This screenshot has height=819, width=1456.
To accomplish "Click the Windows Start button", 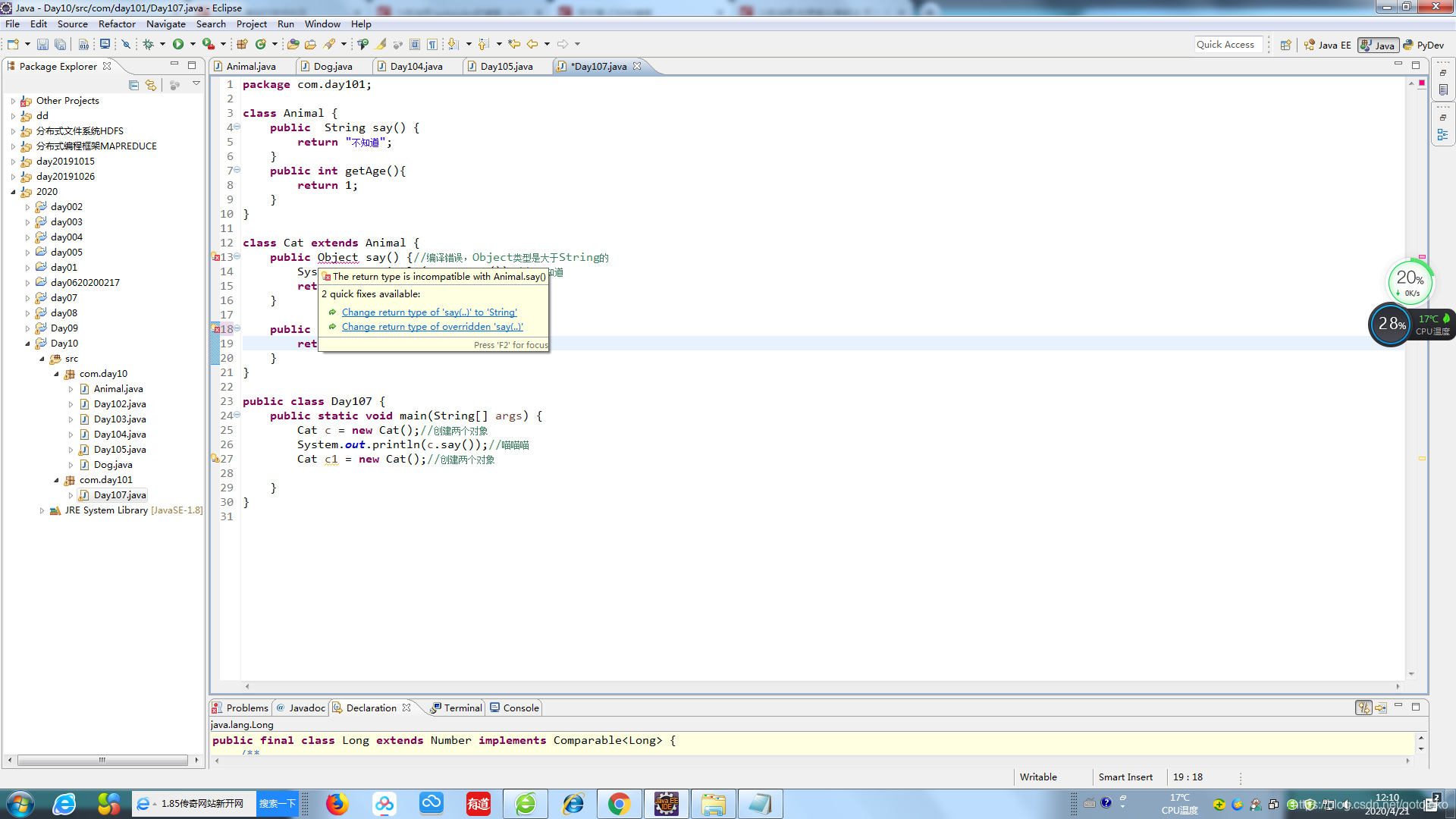I will (20, 804).
